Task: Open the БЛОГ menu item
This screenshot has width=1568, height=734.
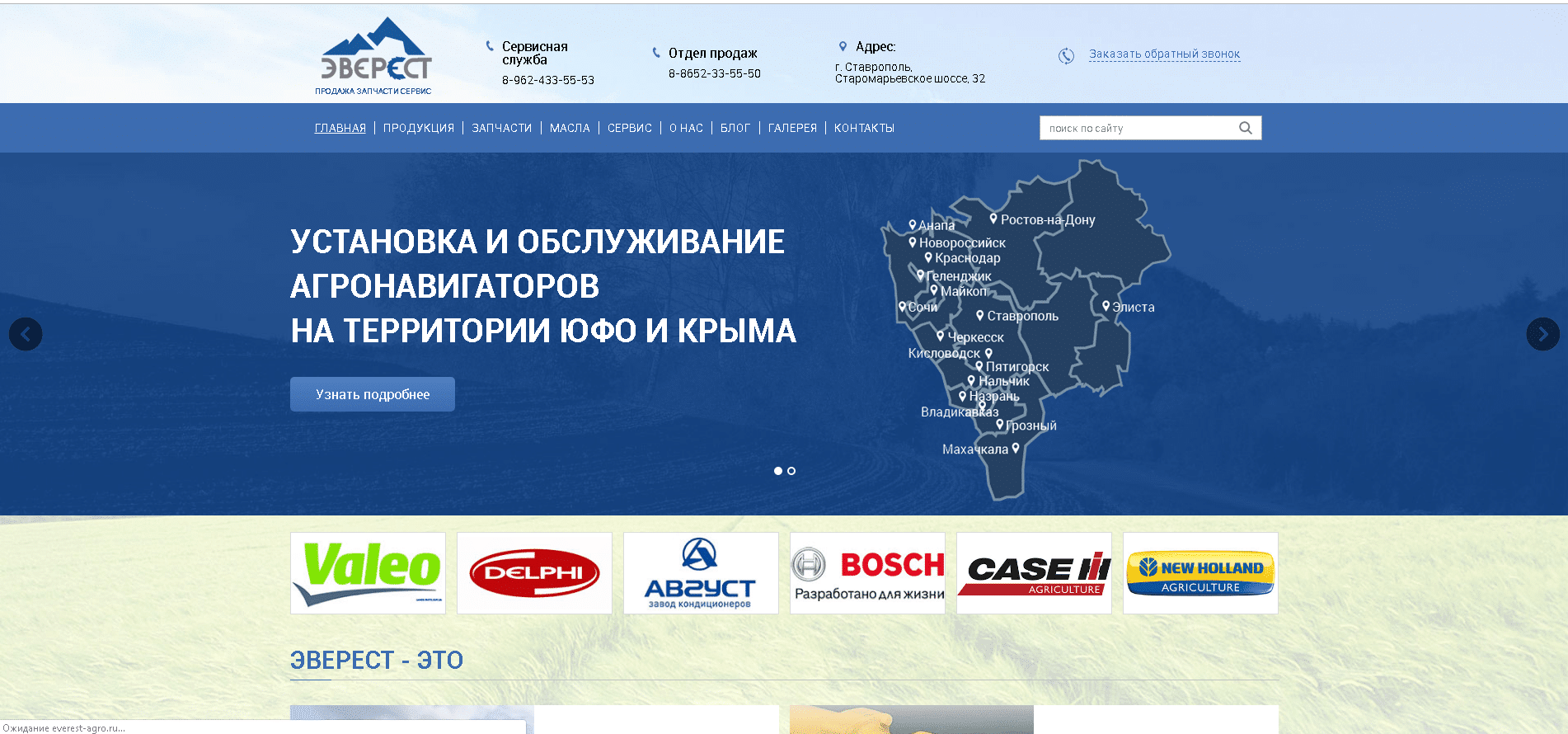Action: point(735,128)
